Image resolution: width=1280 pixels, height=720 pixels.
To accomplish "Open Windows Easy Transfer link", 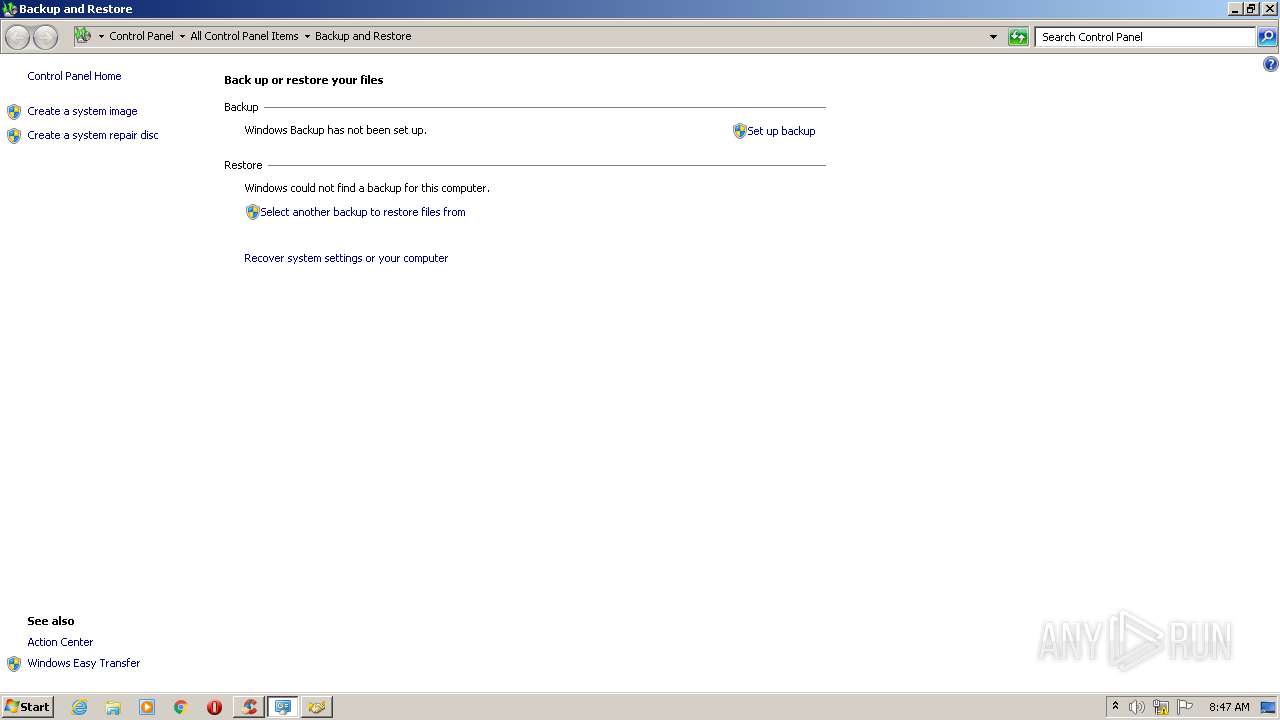I will pyautogui.click(x=84, y=663).
